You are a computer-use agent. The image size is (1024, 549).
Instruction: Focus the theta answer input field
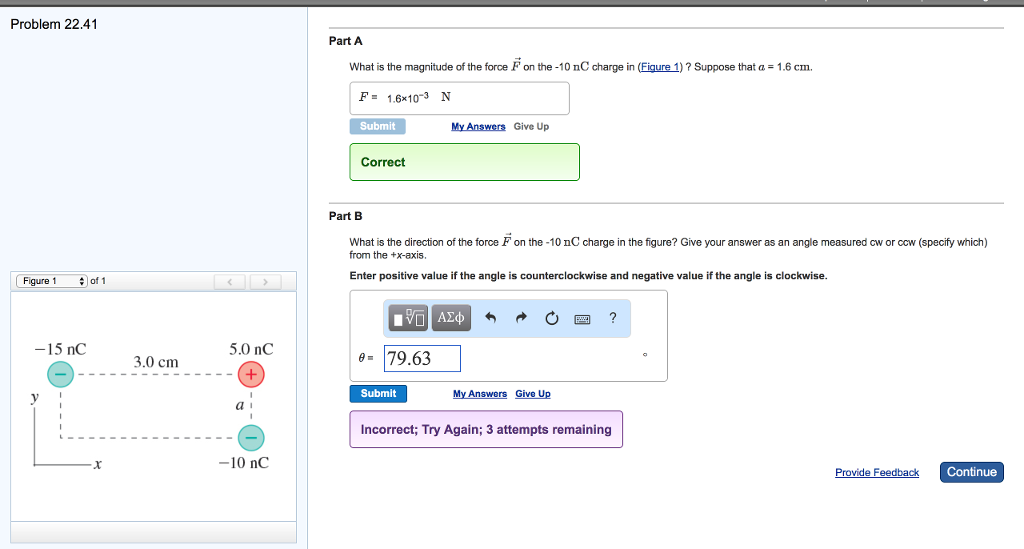(x=422, y=358)
